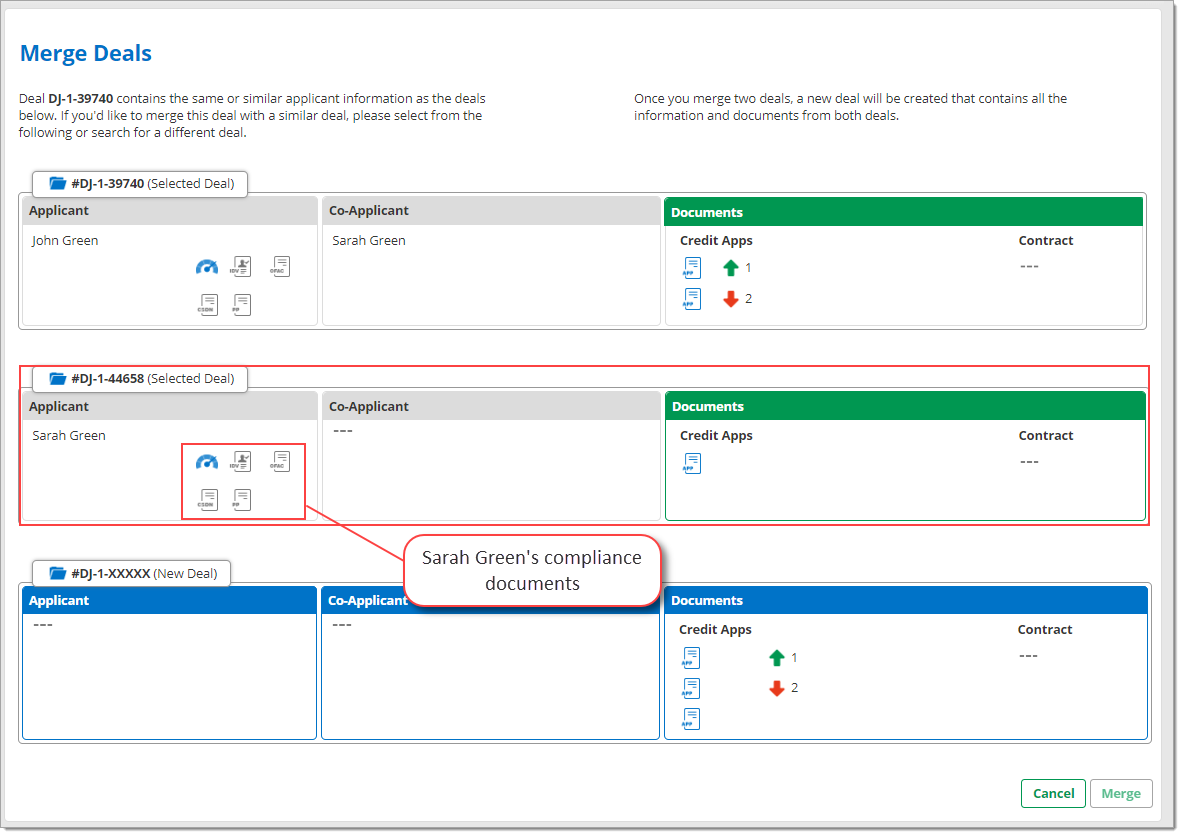Click the blue Applicant header of New Deal

tap(169, 600)
